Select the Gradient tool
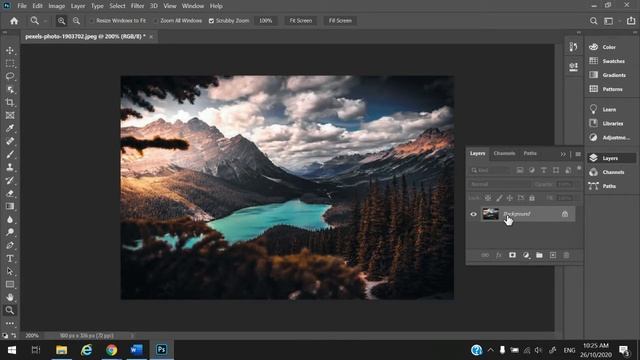Screen dimensions: 640x360 [10, 206]
